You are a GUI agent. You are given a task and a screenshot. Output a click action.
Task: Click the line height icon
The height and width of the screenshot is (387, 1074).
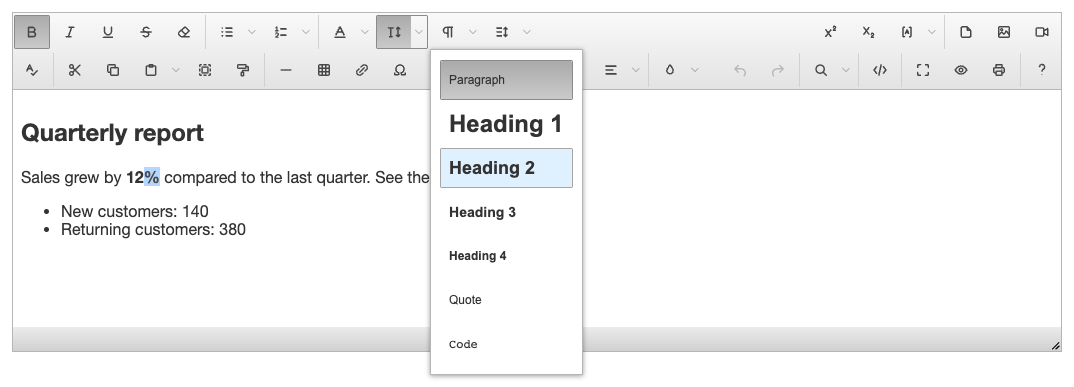tap(502, 32)
